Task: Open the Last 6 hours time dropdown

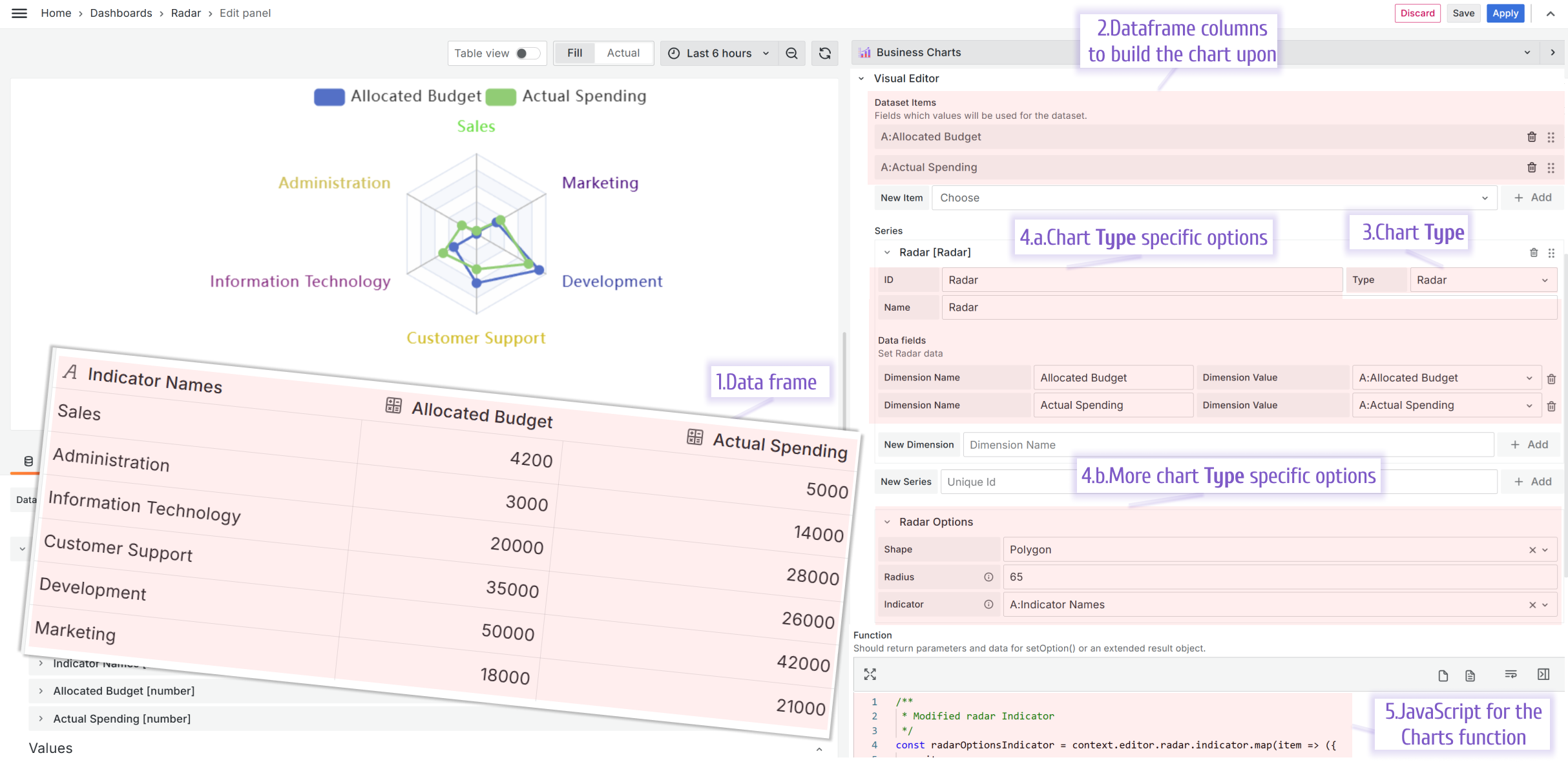Action: click(718, 53)
